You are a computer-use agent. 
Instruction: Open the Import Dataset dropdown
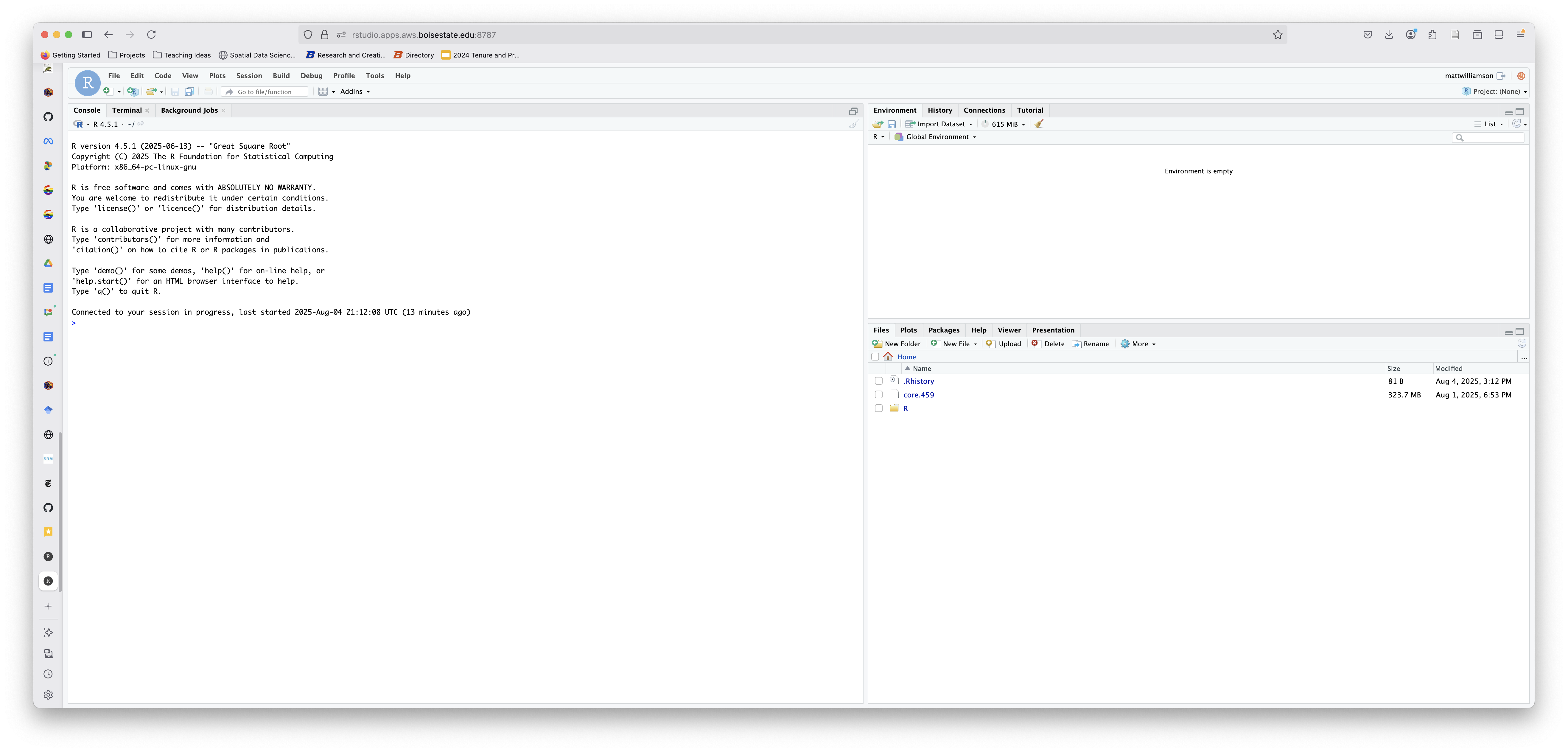point(939,124)
